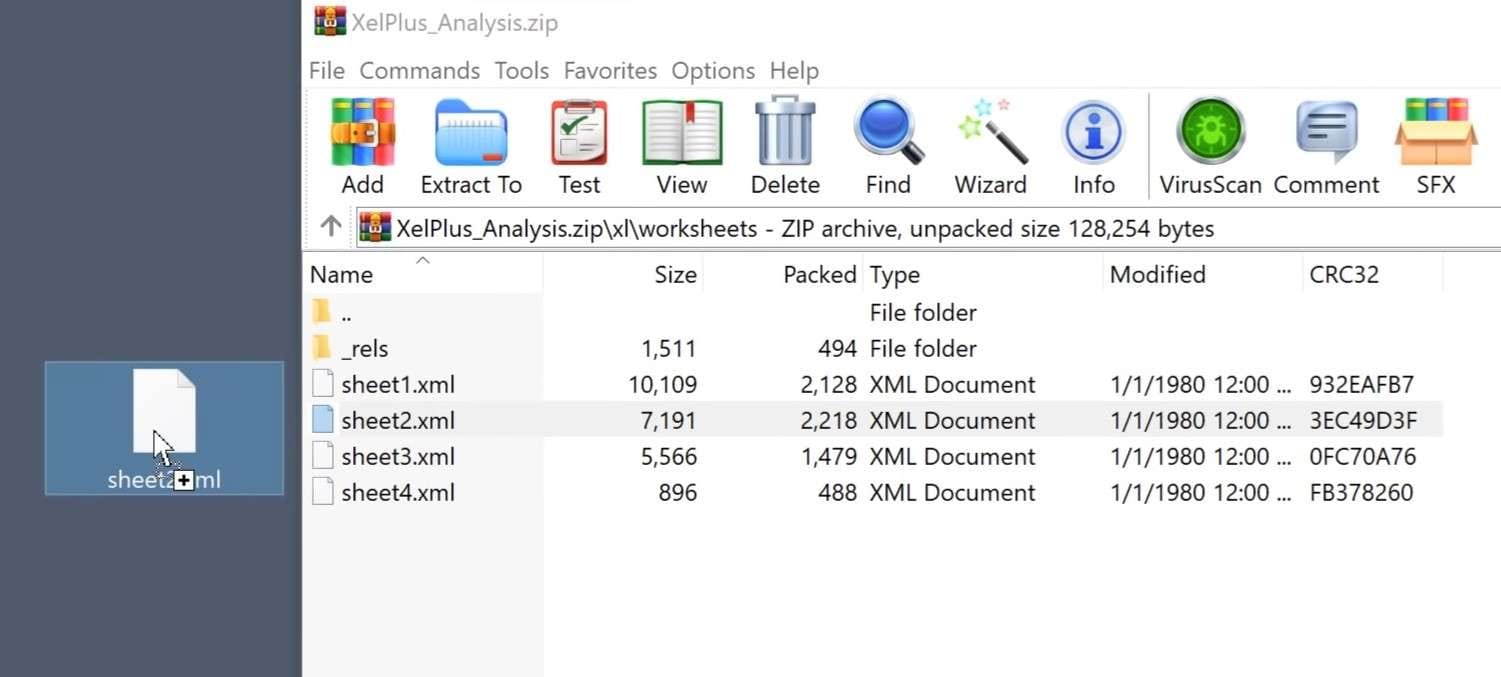Open the Options menu

pos(713,71)
